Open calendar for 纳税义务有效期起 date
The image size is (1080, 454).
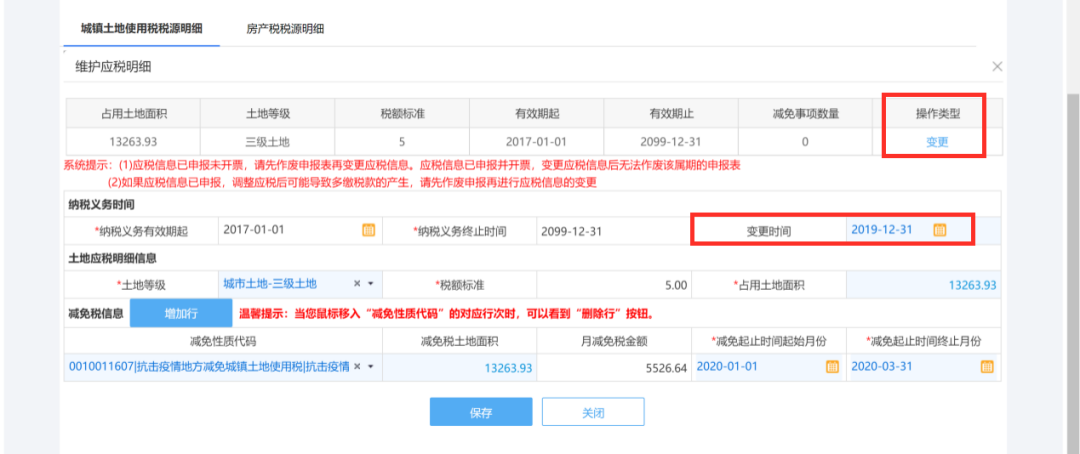coord(368,230)
